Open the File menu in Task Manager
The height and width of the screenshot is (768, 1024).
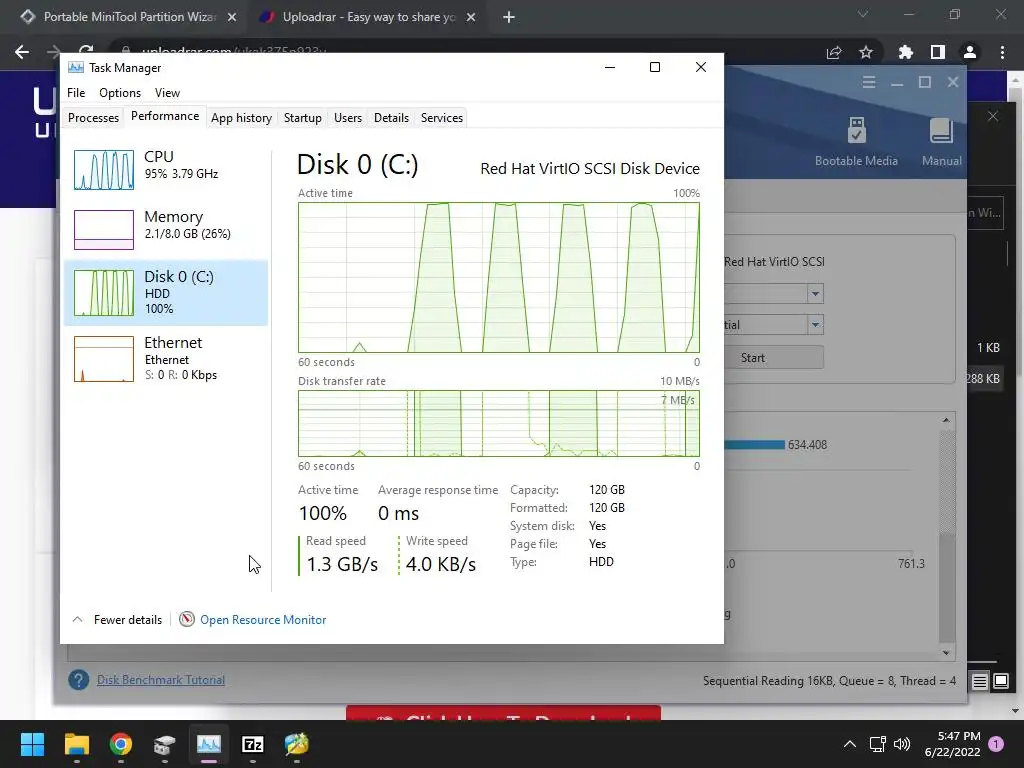tap(76, 93)
